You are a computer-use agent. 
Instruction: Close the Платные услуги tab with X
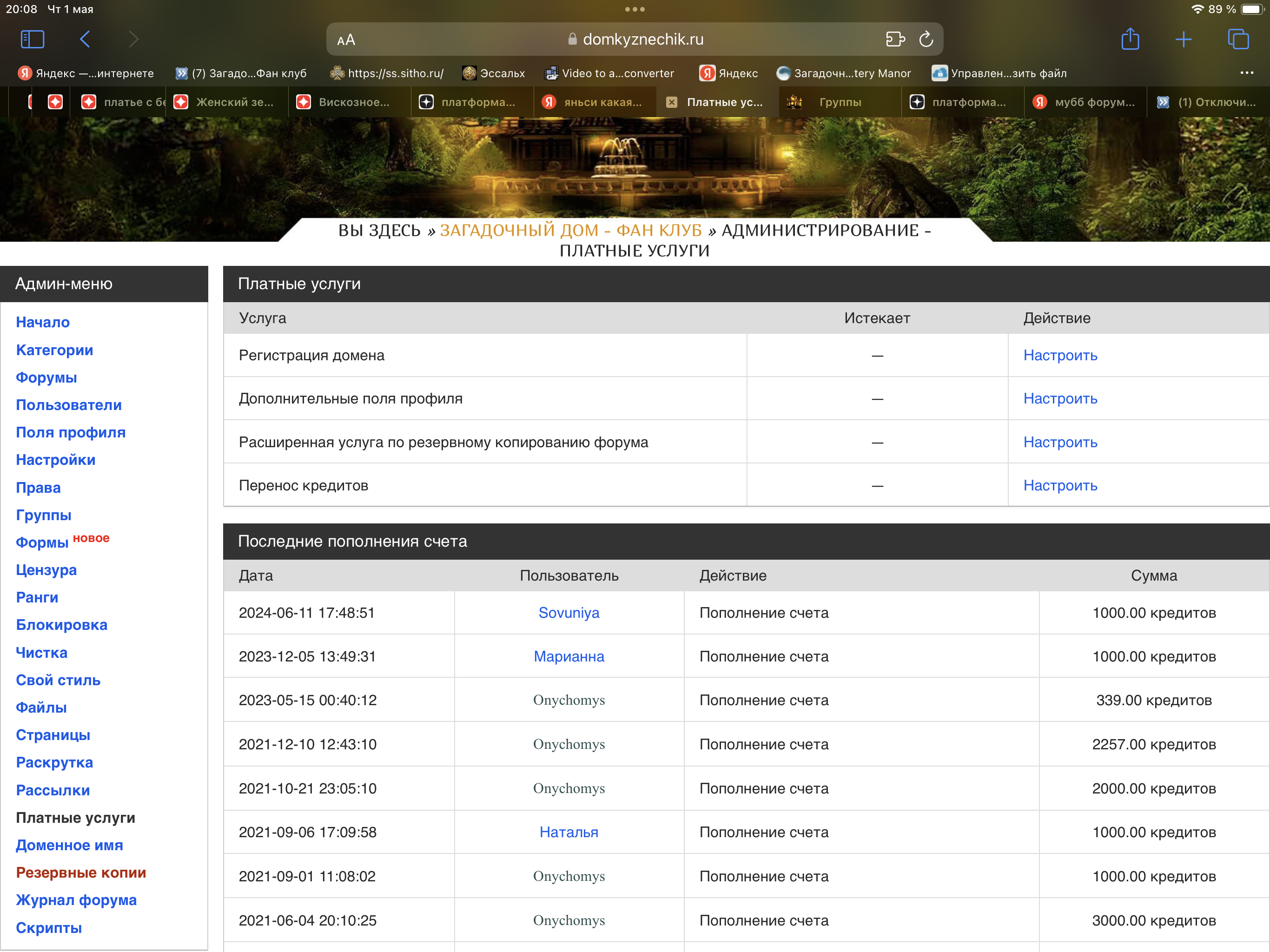[x=671, y=102]
